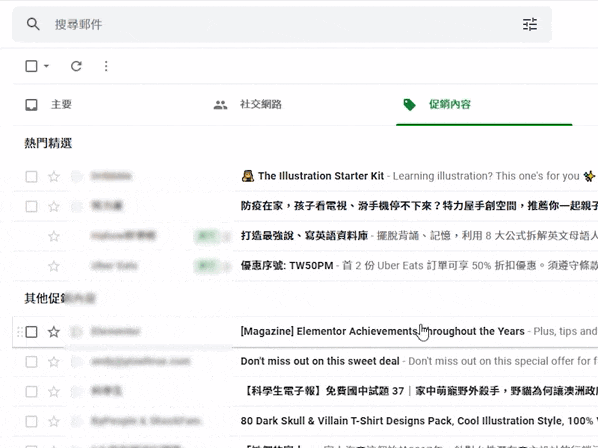Star the Illustration Starter Kit email

coord(54,176)
